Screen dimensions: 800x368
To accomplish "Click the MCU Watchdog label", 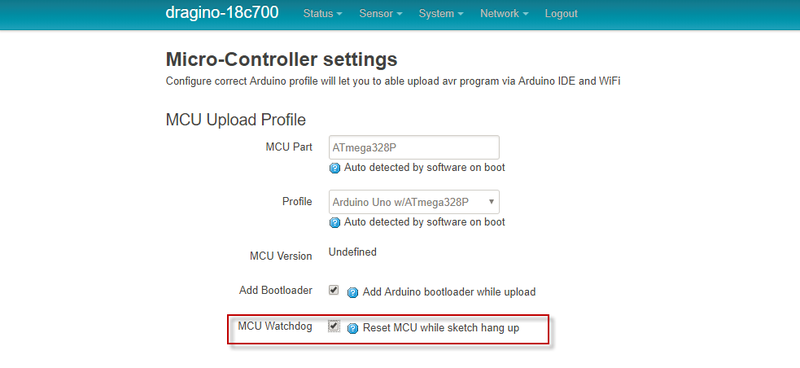I will pyautogui.click(x=275, y=326).
